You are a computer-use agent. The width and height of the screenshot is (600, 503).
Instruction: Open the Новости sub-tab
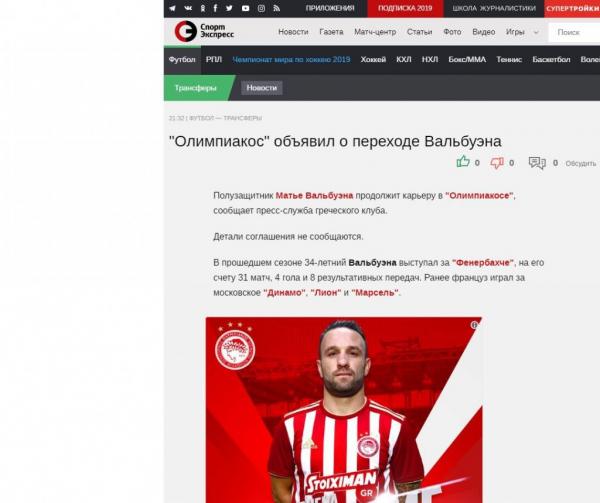click(262, 88)
